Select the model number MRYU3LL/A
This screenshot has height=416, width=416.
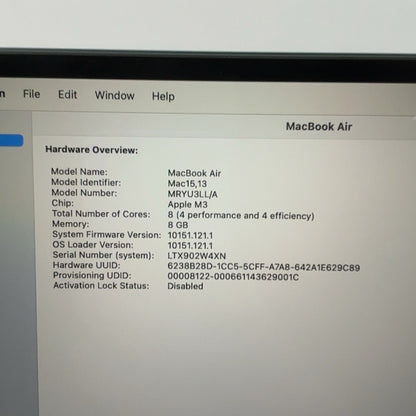coord(193,194)
